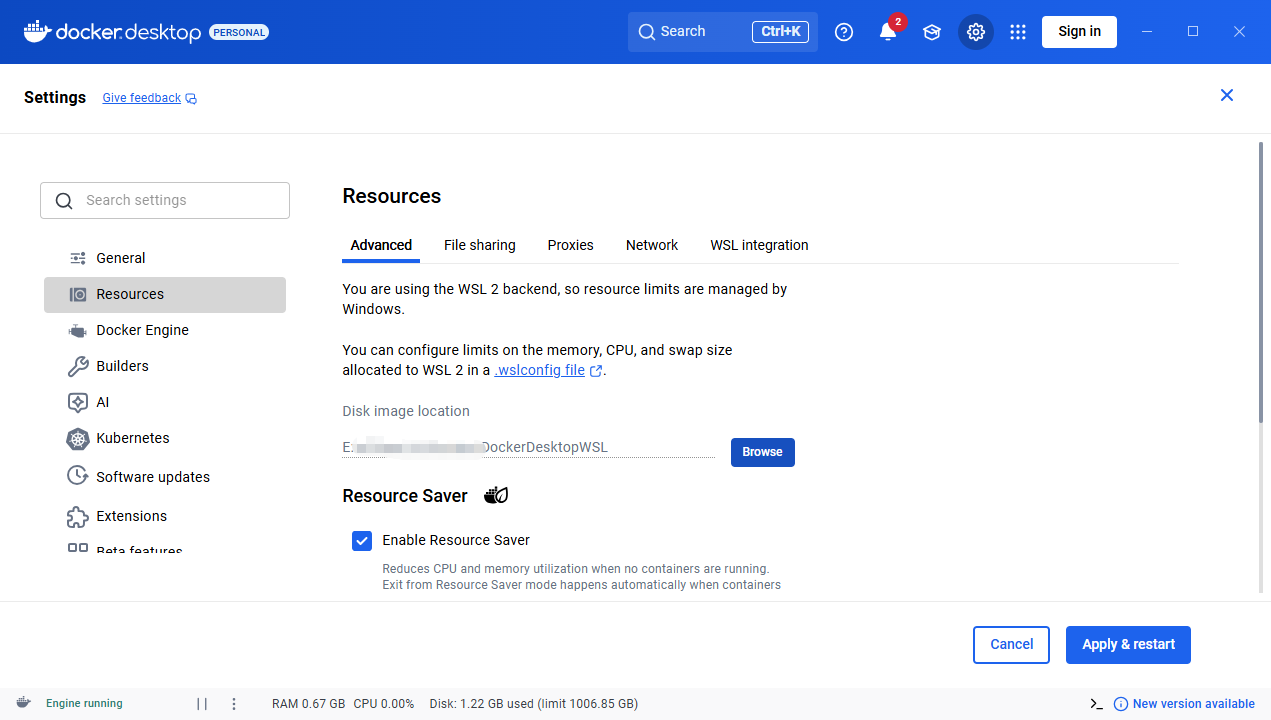Open the Proxies tab
Screen dimensions: 1271x720
tap(571, 245)
